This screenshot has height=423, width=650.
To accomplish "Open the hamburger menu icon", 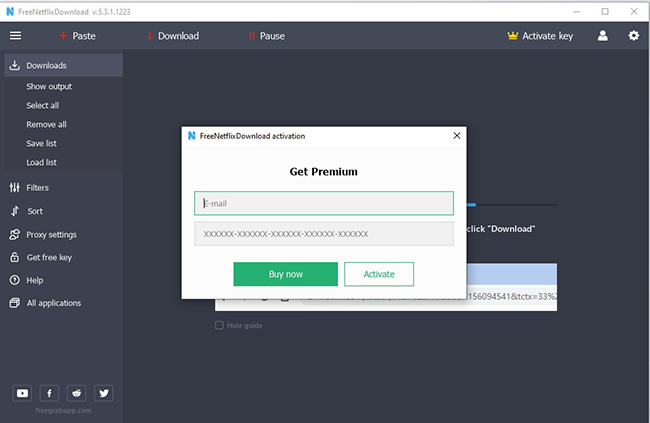I will [x=15, y=36].
